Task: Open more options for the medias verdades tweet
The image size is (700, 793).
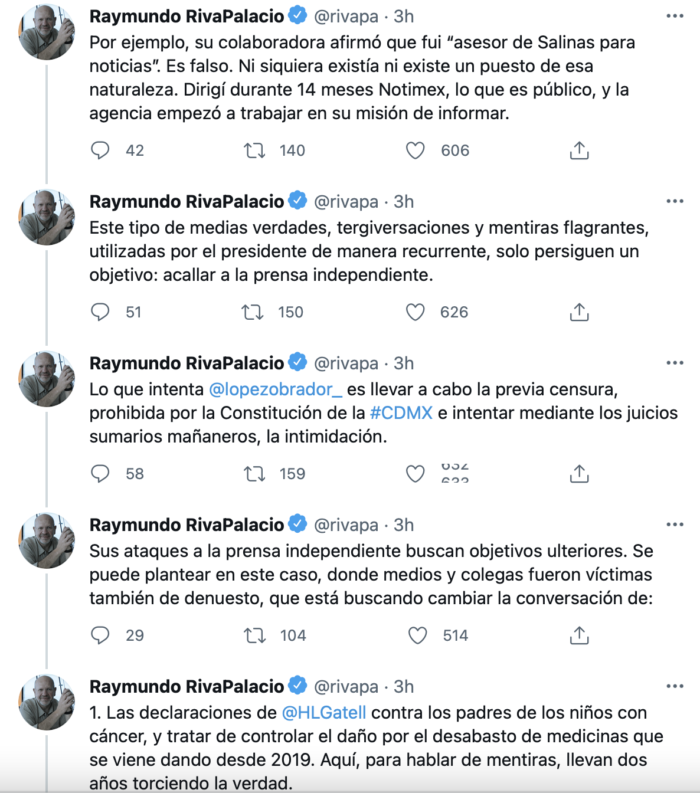Action: [x=675, y=201]
